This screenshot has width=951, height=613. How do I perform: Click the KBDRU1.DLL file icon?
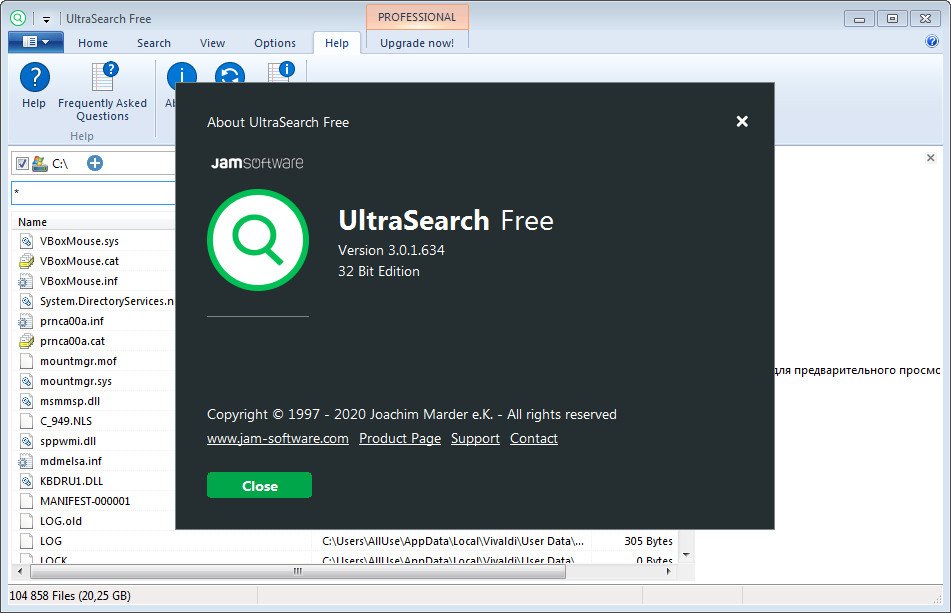[26, 481]
